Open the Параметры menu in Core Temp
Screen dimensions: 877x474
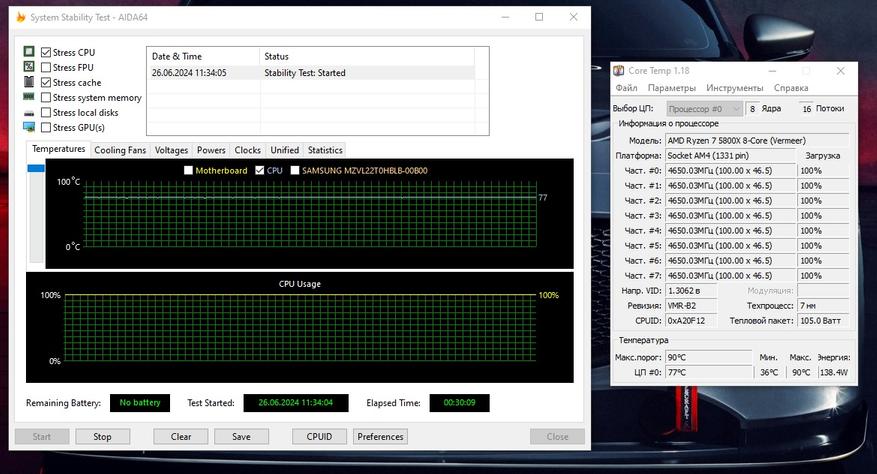tap(672, 88)
